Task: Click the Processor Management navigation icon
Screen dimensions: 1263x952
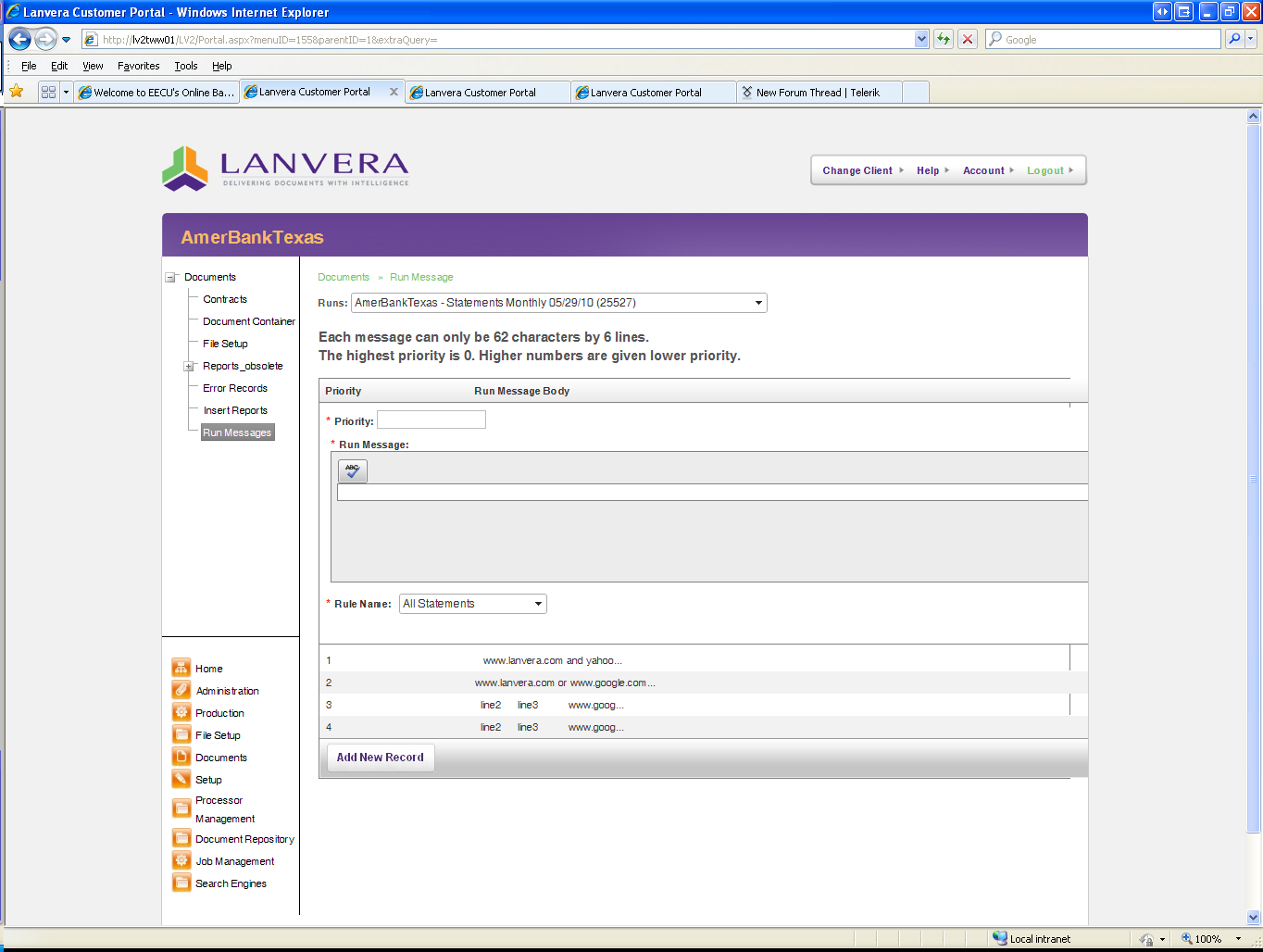Action: pyautogui.click(x=181, y=808)
